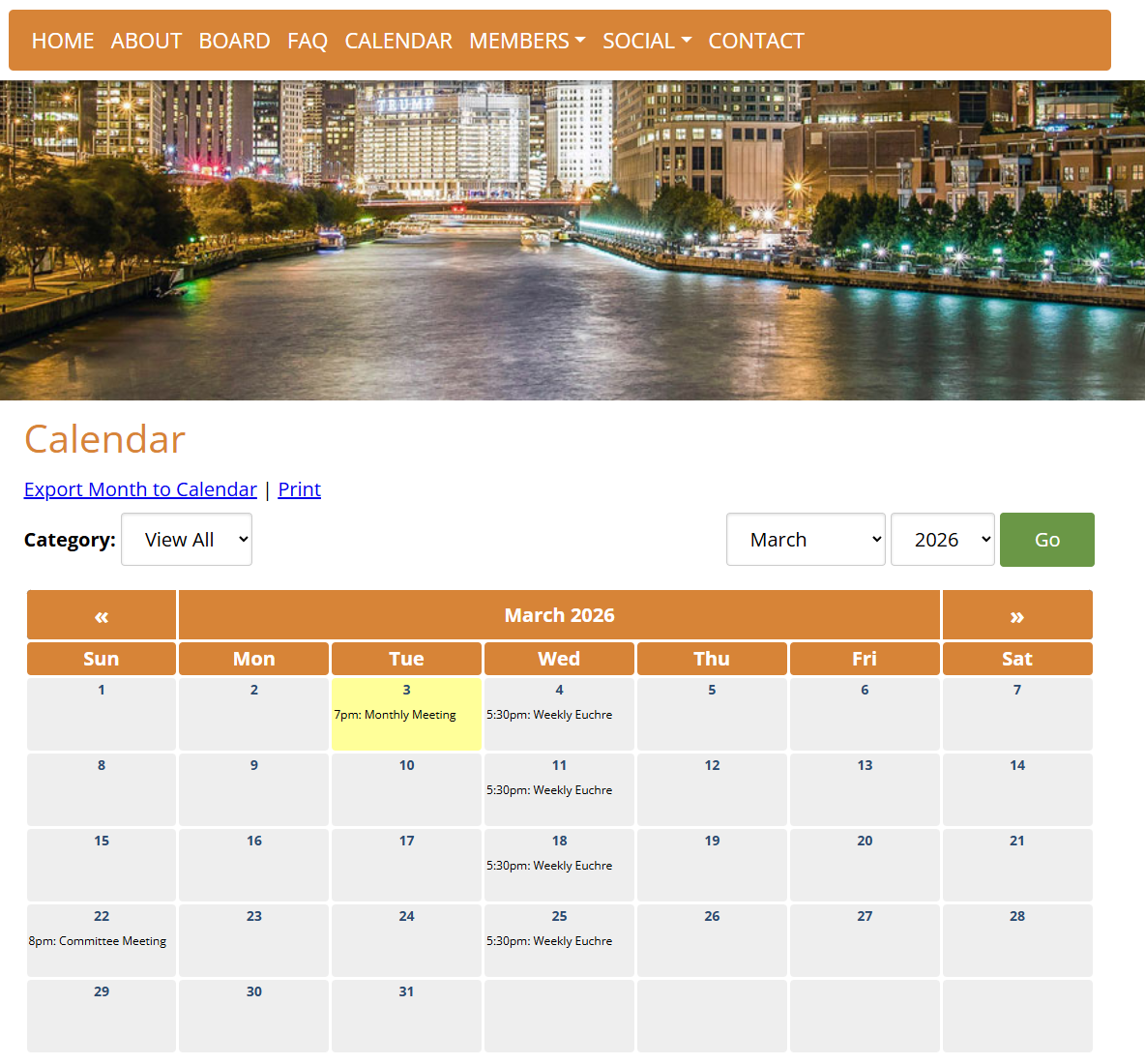Open the 2026 year selector
This screenshot has width=1145, height=1064.
point(942,540)
